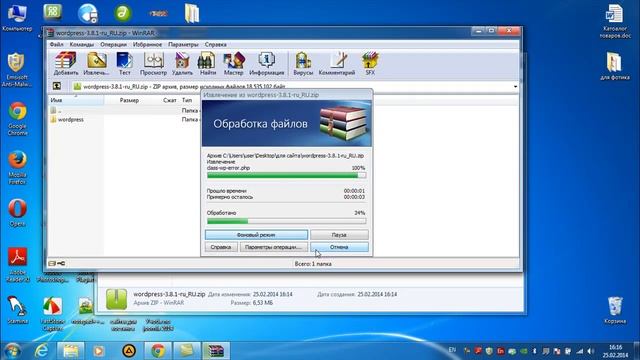Open the Справка menu
This screenshot has height=360, width=640.
click(x=216, y=44)
